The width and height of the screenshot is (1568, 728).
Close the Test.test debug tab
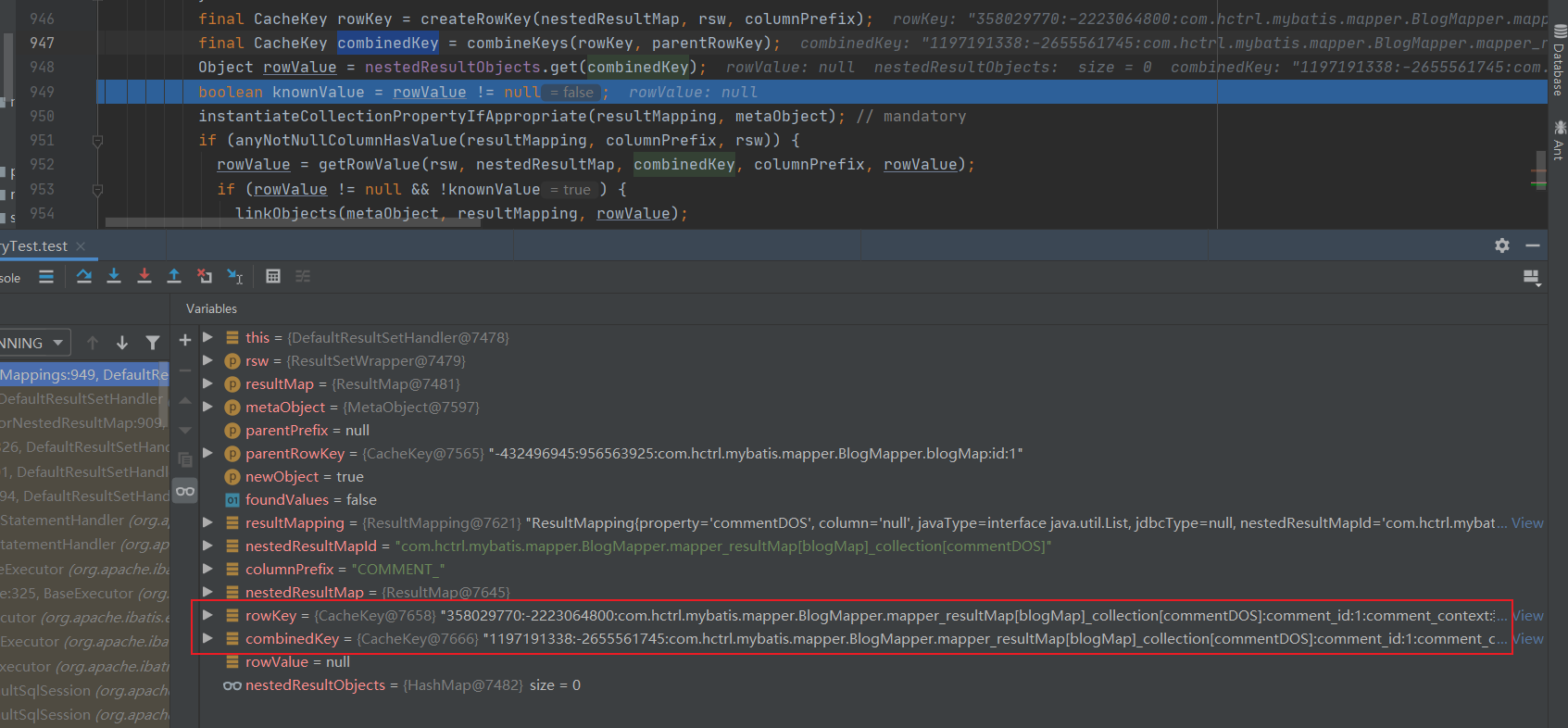(x=81, y=245)
